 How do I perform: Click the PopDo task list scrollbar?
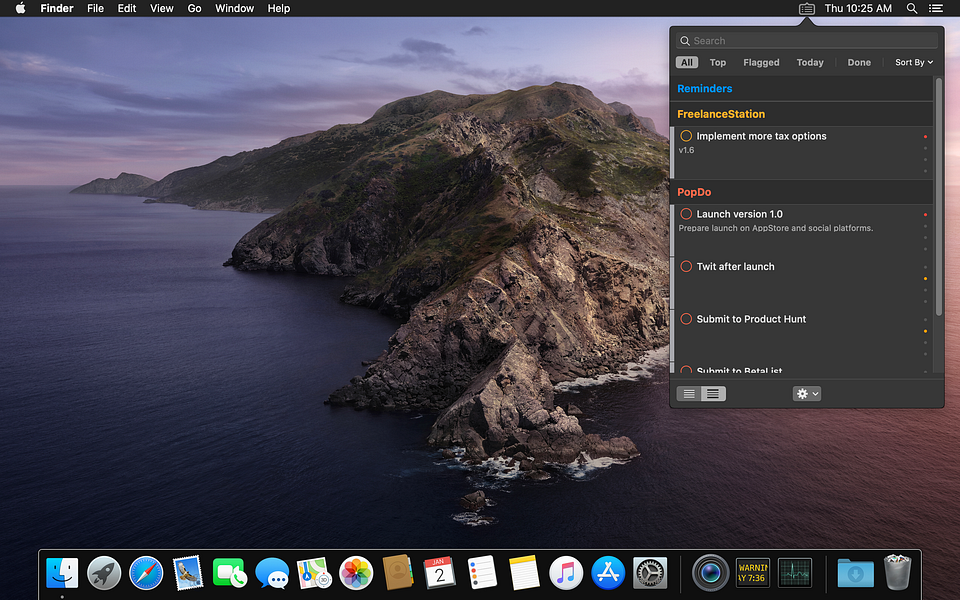click(x=939, y=196)
